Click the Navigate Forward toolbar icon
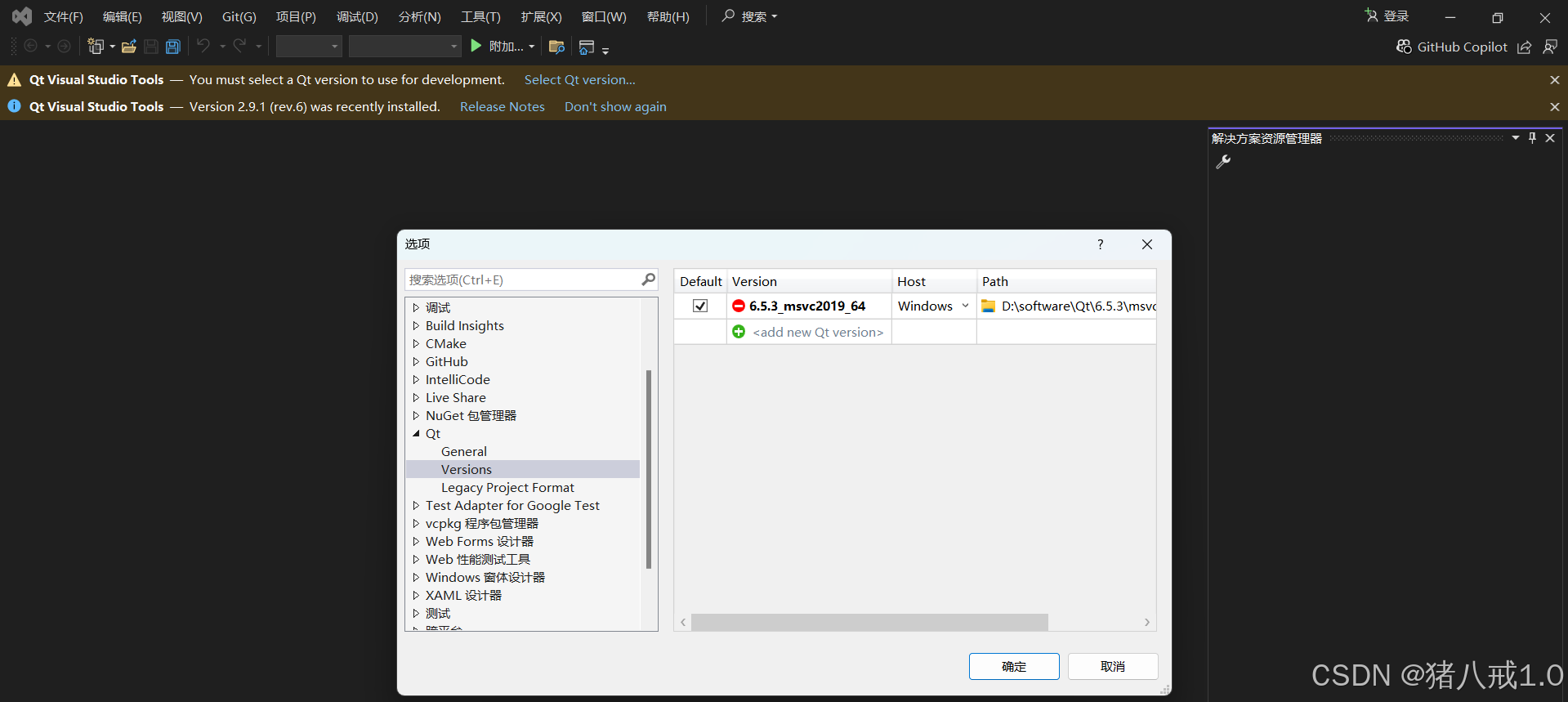The height and width of the screenshot is (702, 1568). (x=64, y=47)
